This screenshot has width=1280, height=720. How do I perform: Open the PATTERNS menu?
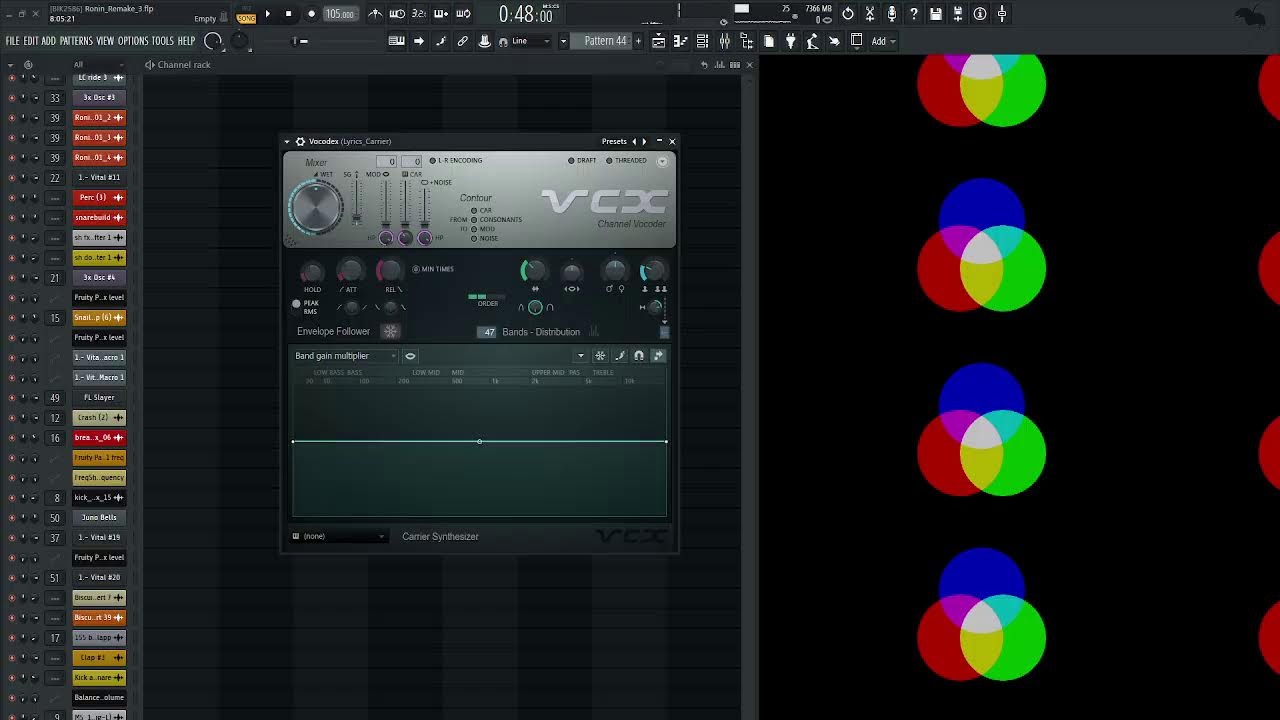76,41
